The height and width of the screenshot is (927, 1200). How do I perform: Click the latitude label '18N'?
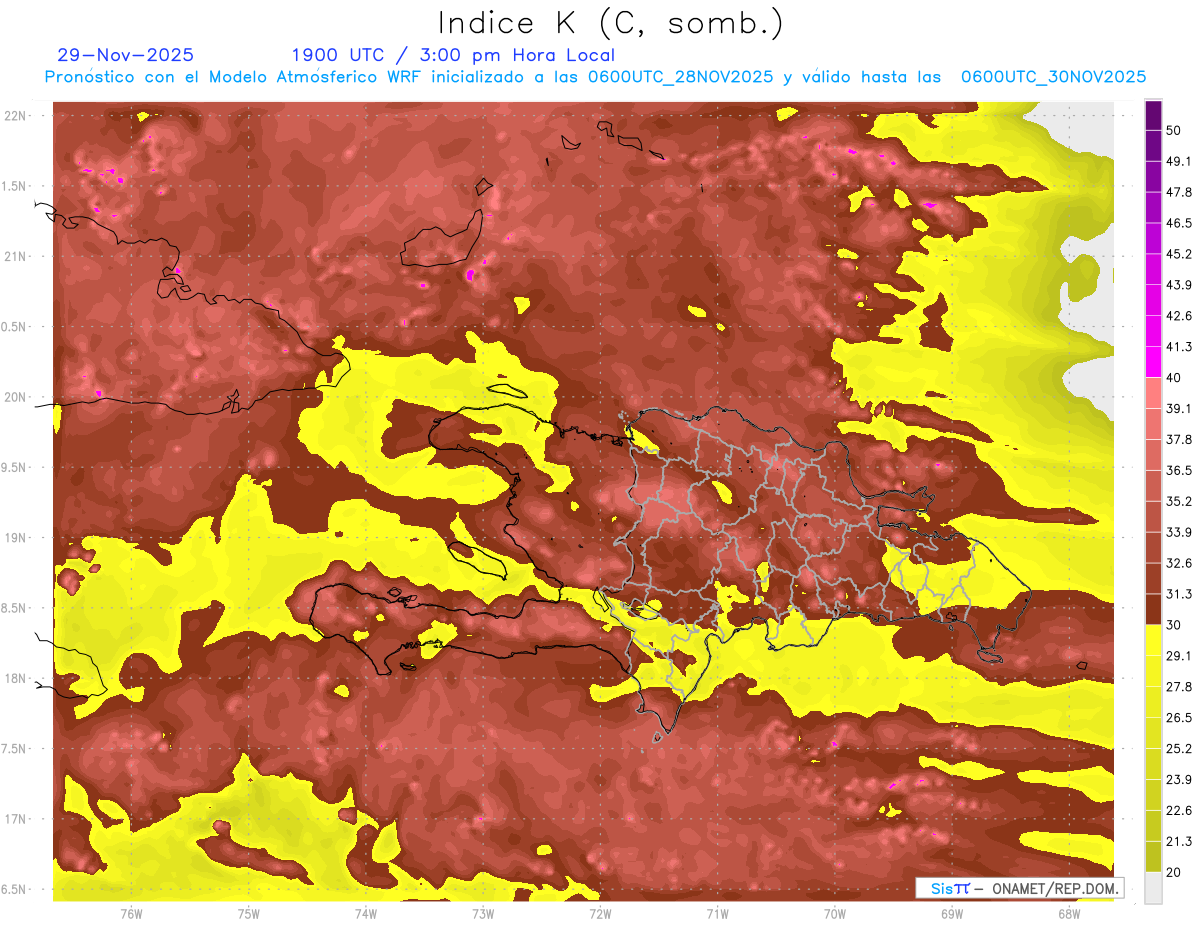coord(17,679)
